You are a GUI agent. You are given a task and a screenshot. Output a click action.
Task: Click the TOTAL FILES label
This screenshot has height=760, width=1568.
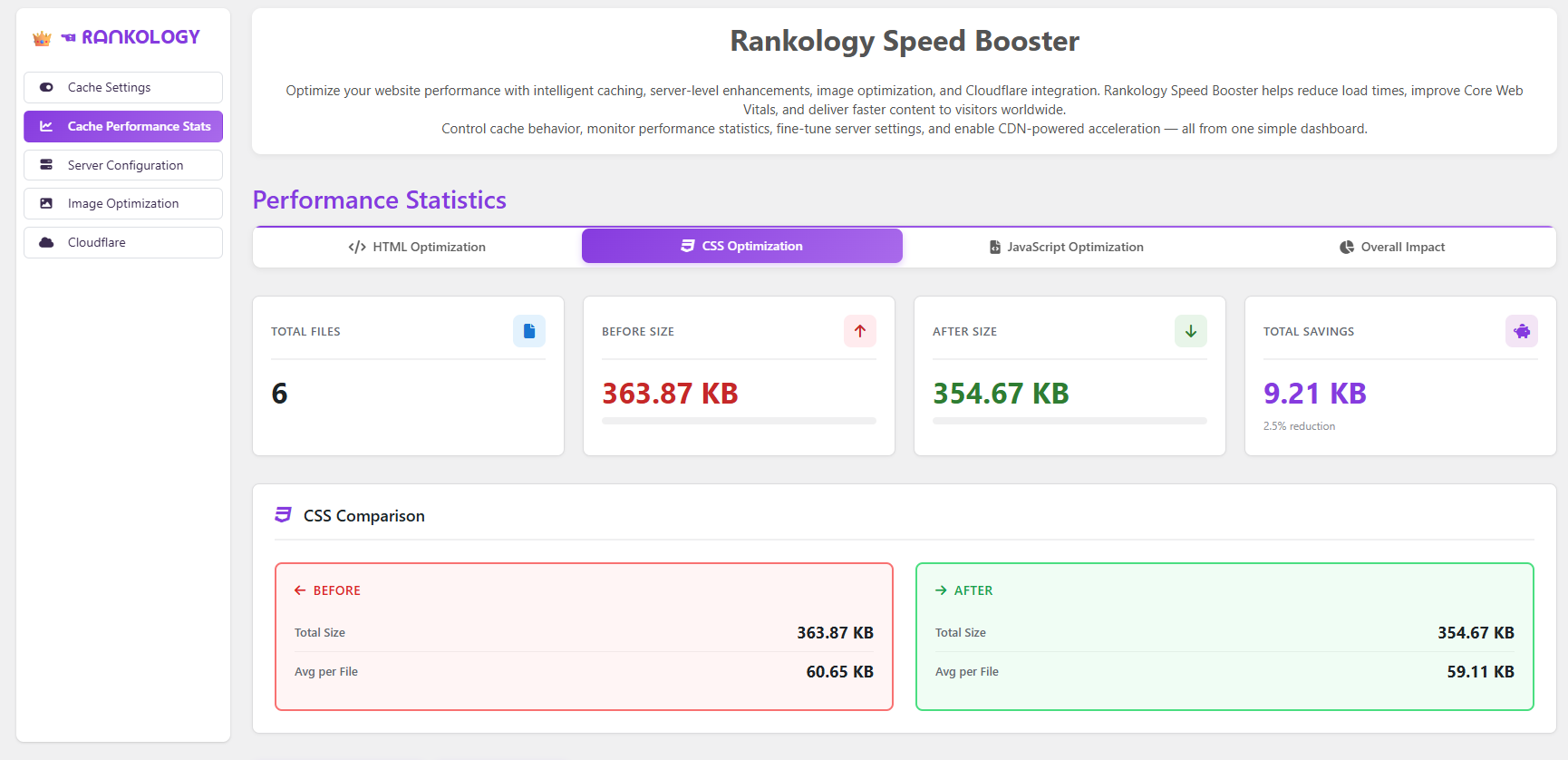tap(305, 332)
